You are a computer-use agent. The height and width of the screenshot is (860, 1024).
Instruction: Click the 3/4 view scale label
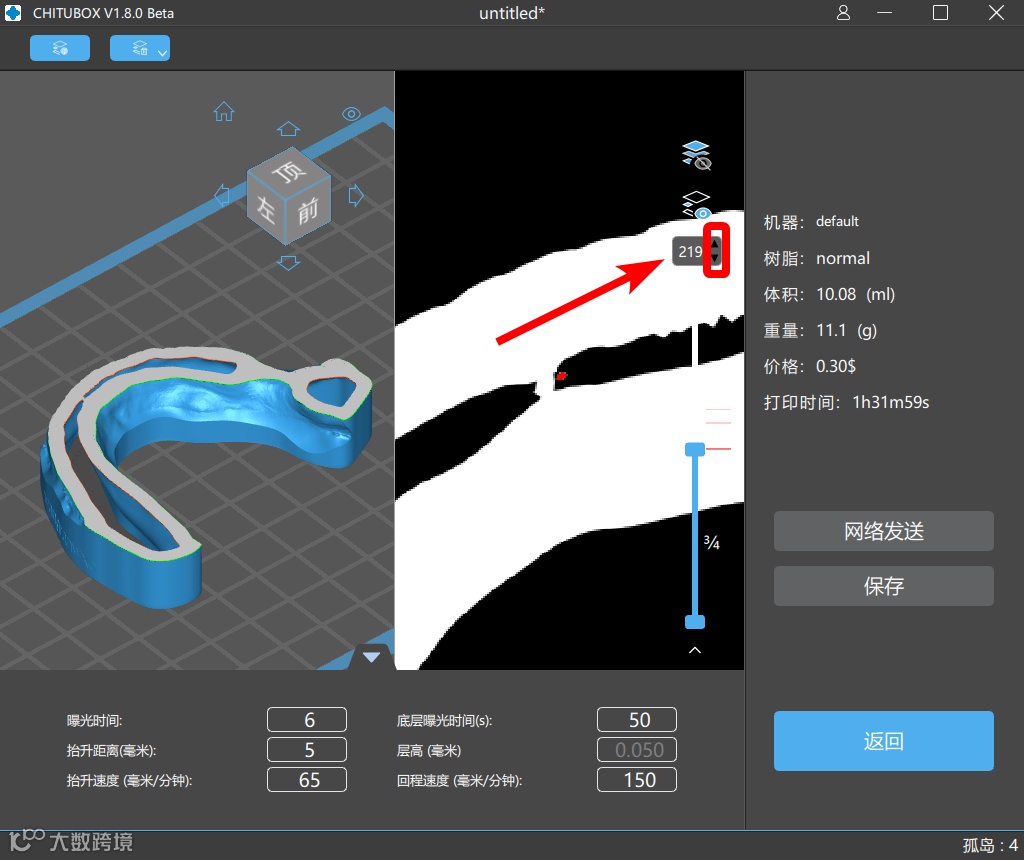point(712,543)
